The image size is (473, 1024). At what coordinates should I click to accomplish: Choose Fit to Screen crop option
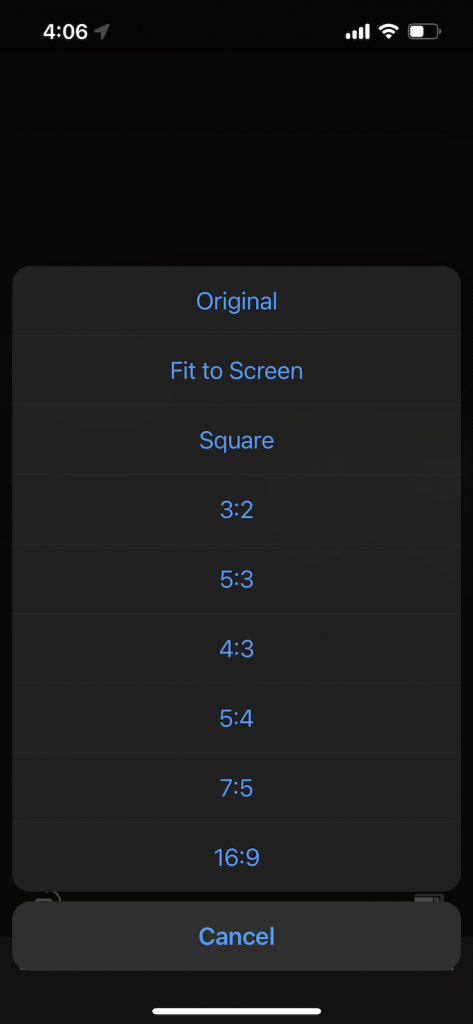click(236, 371)
